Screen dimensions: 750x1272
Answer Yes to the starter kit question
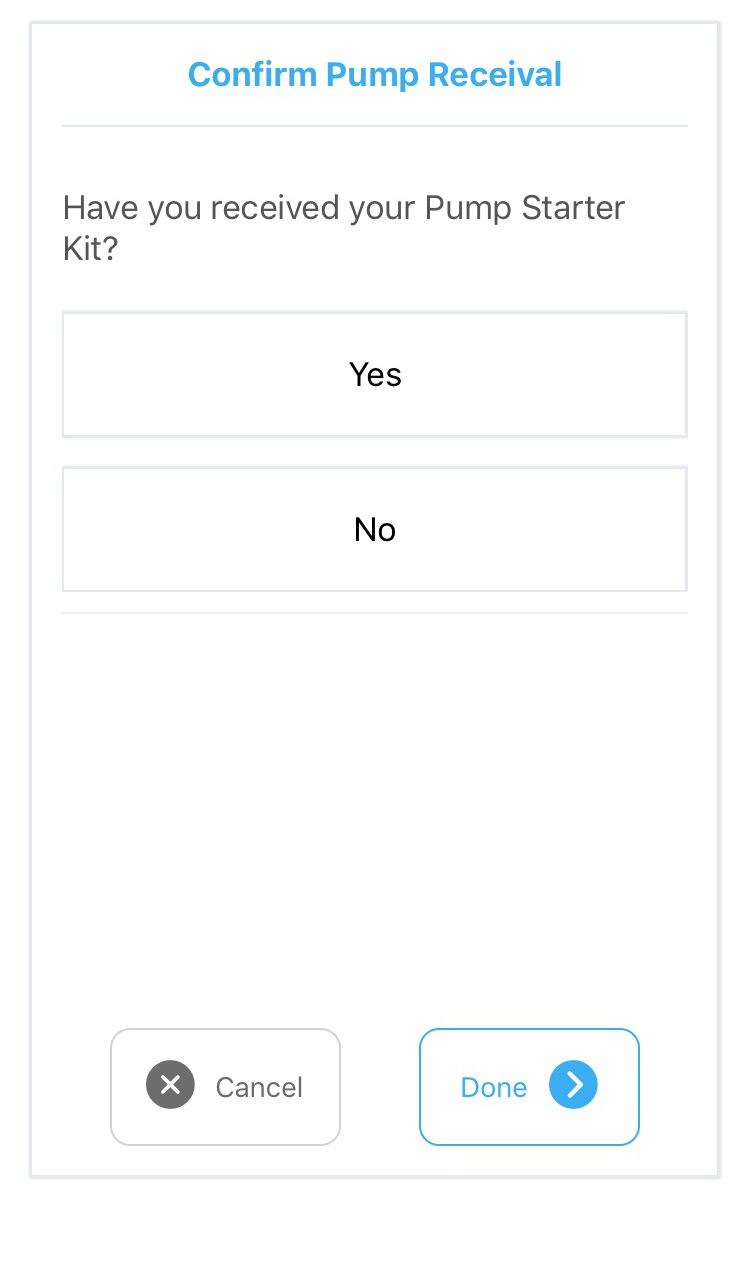tap(375, 375)
